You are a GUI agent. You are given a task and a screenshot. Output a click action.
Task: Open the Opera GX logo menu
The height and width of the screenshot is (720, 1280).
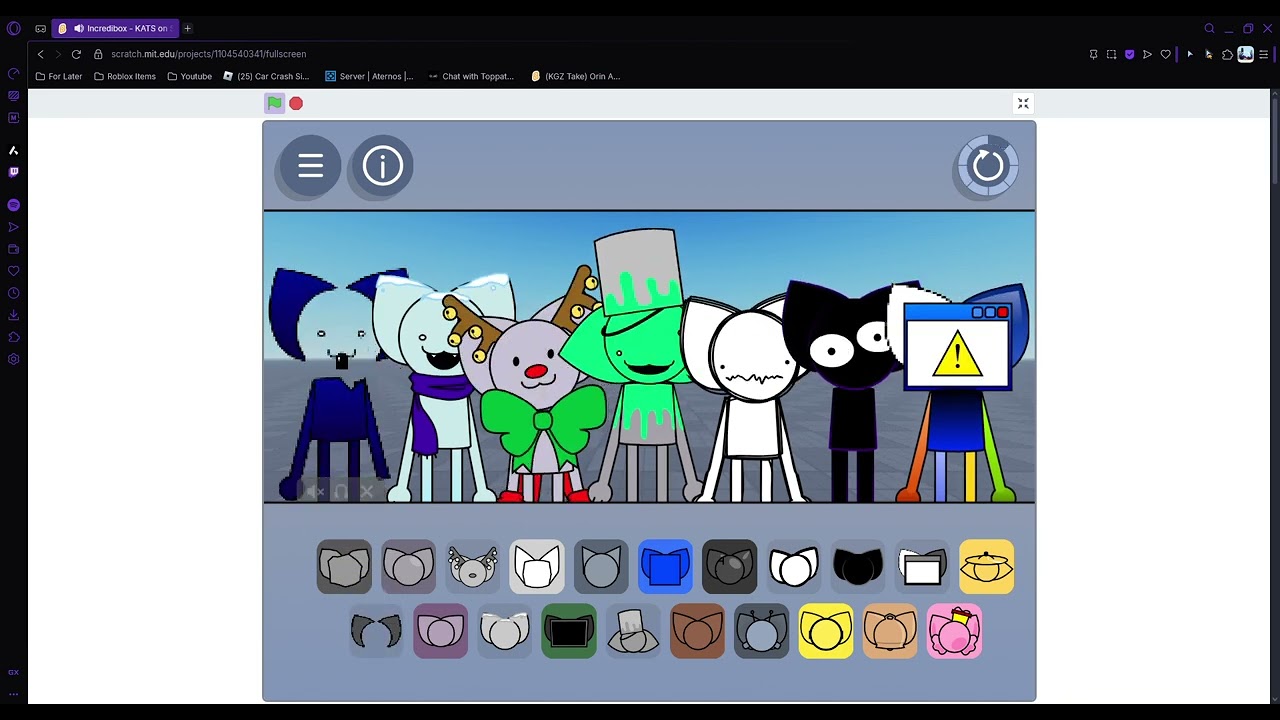14,28
